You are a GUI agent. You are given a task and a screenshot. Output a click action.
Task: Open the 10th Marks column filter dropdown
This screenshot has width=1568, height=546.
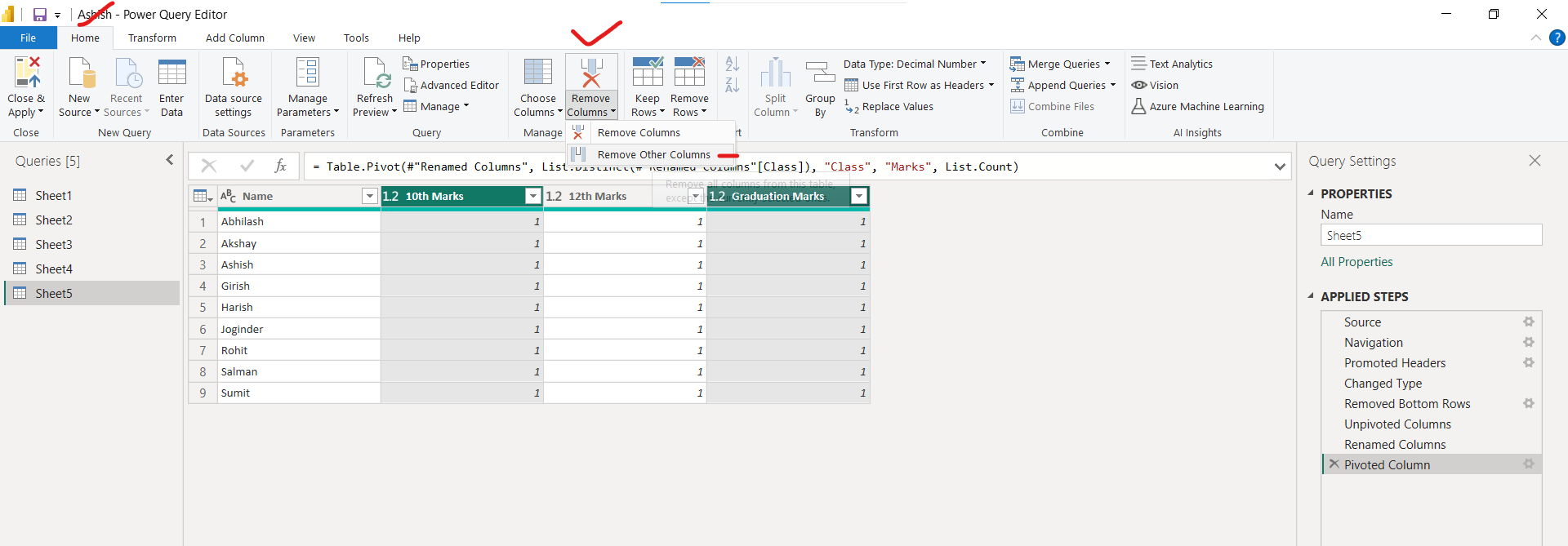(x=532, y=196)
